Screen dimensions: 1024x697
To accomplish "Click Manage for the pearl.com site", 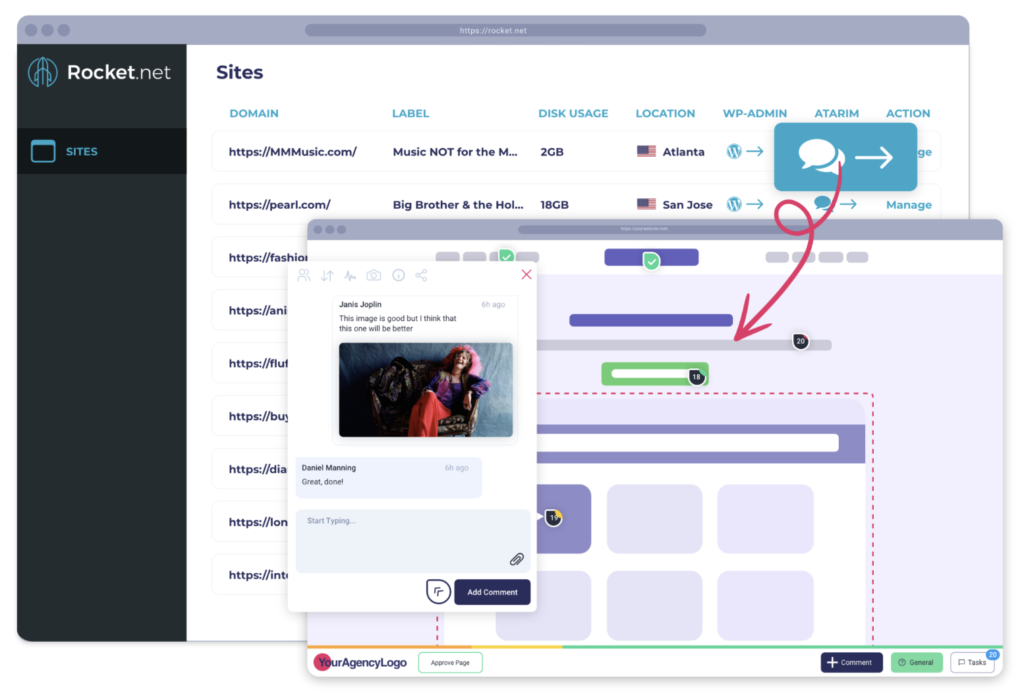I will tap(908, 205).
